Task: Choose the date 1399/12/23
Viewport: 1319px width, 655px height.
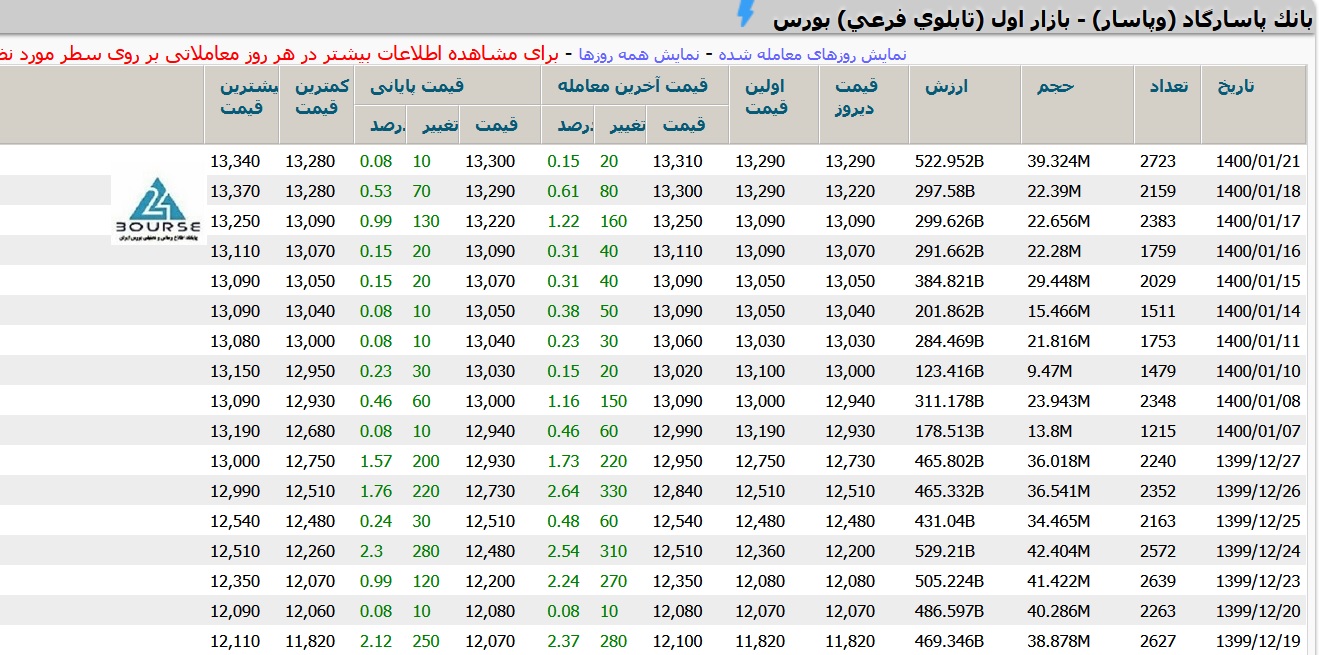Action: [1258, 581]
